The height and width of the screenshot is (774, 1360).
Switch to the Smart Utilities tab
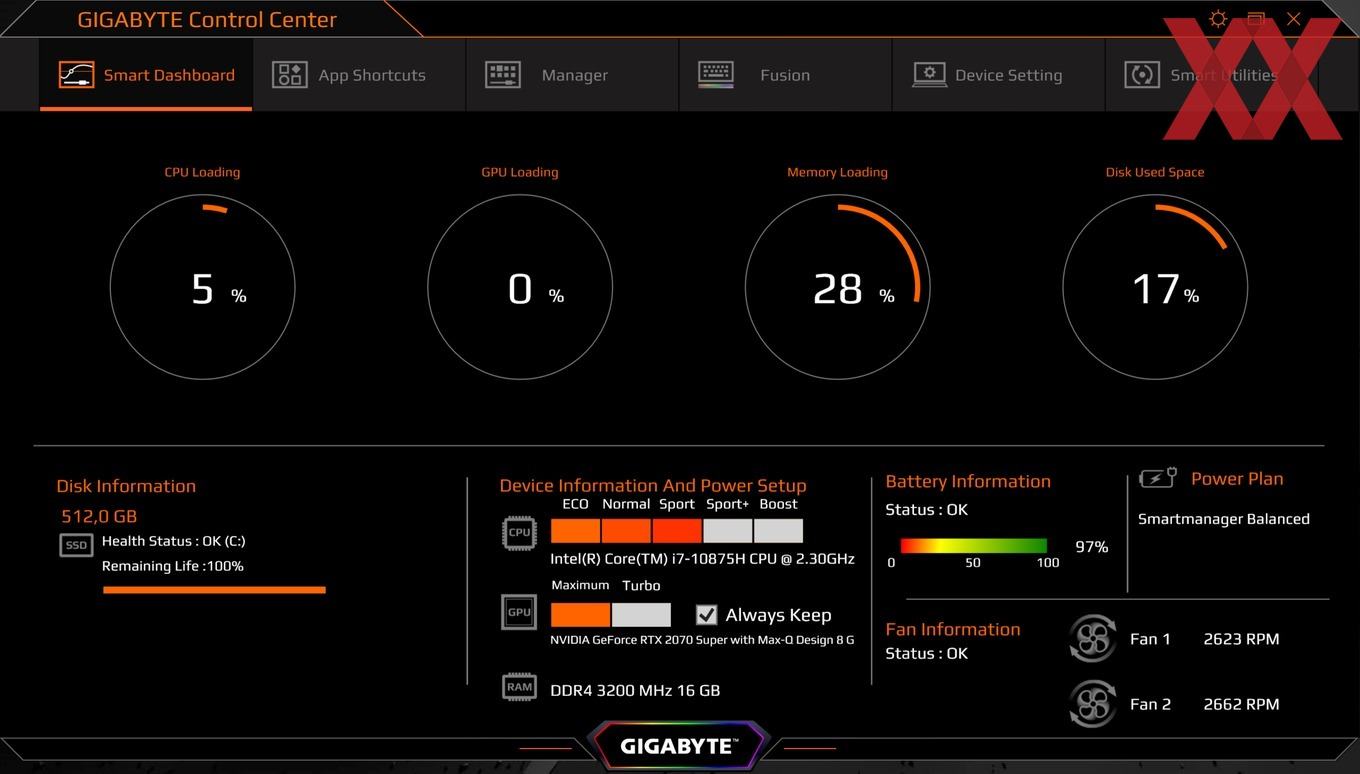tap(1211, 75)
